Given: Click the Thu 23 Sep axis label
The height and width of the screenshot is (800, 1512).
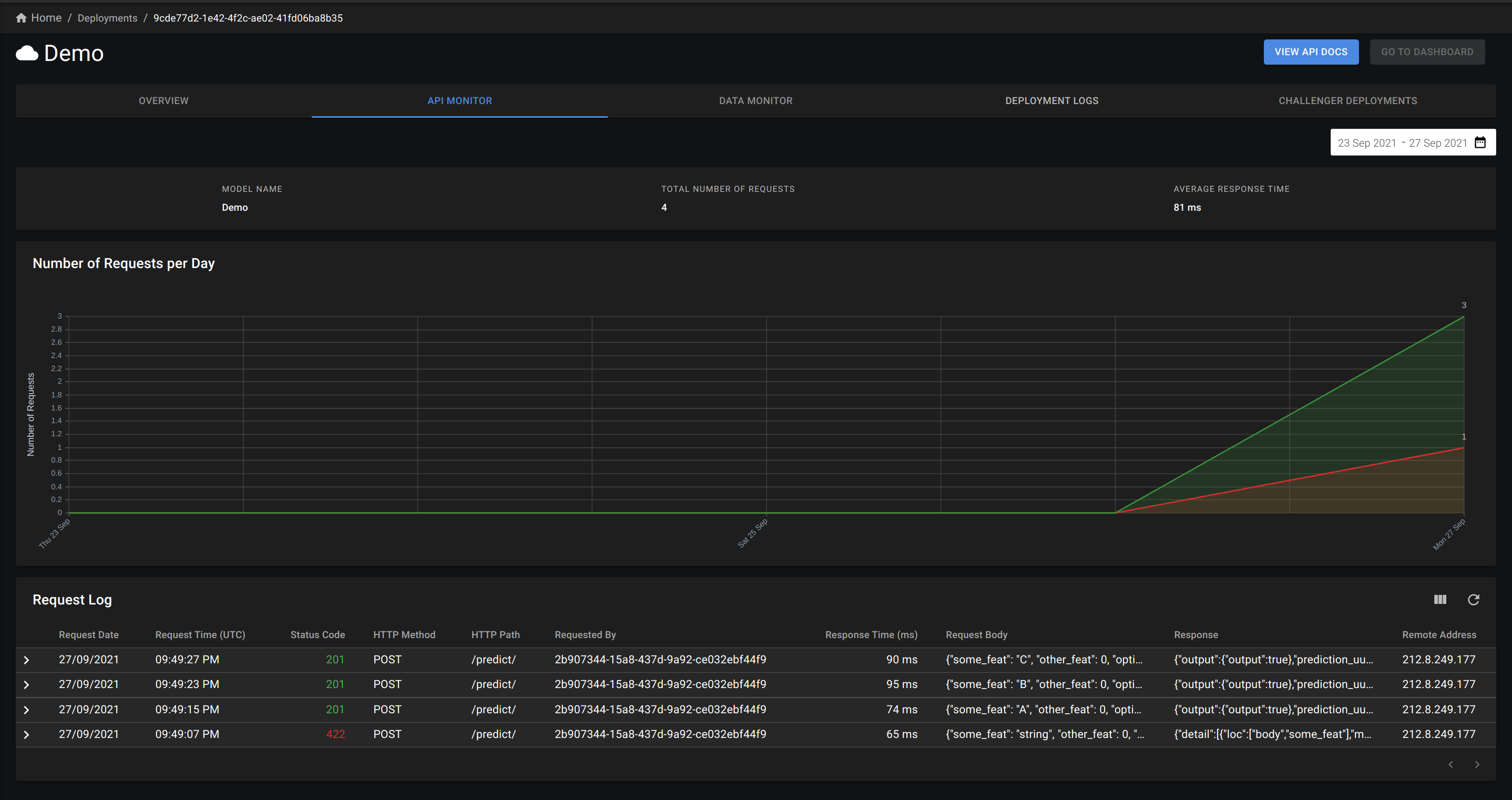Looking at the screenshot, I should click(x=55, y=534).
